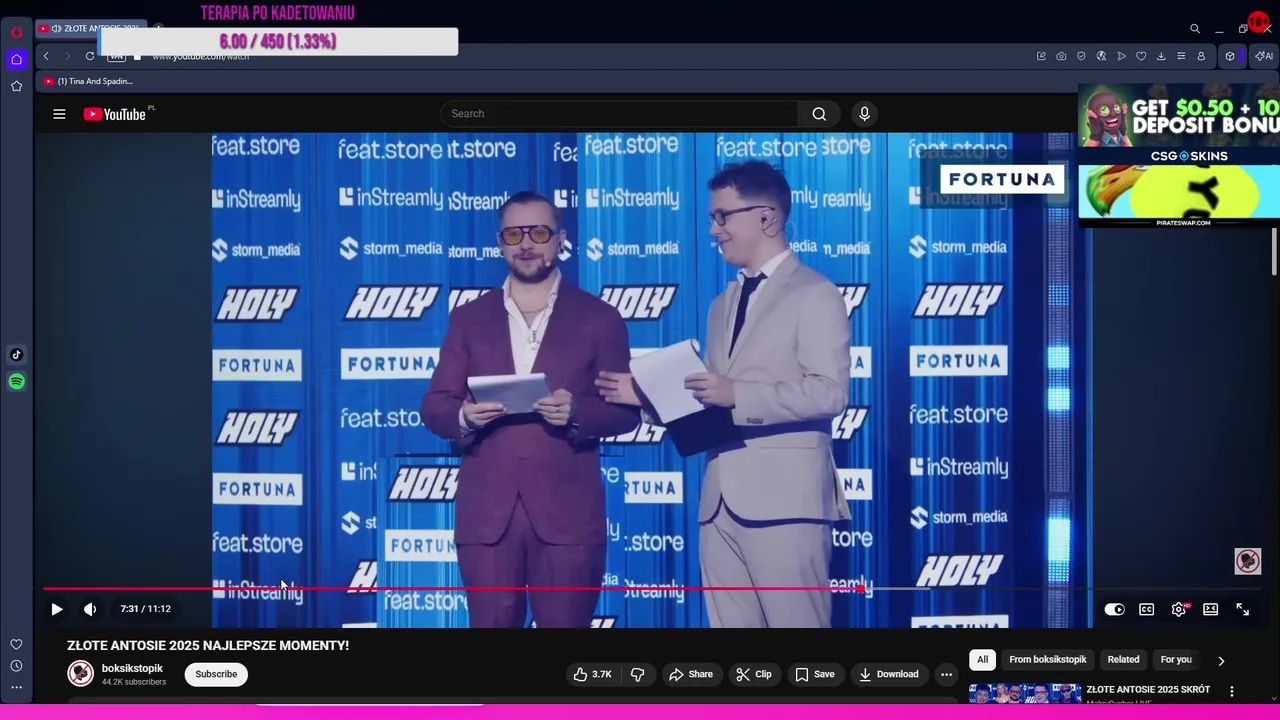The width and height of the screenshot is (1280, 720).
Task: Toggle the autoplay switch in player
Action: point(1114,609)
